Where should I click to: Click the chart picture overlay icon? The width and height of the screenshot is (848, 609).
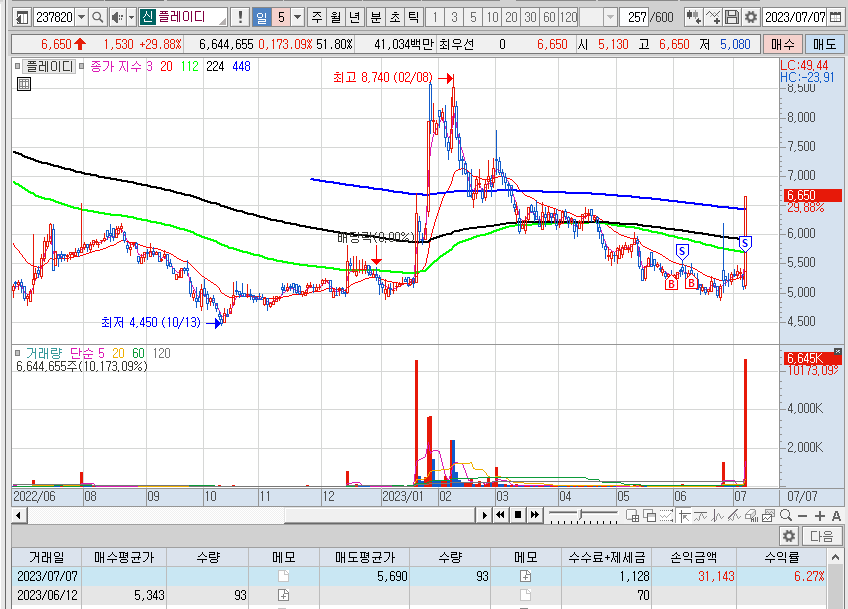pyautogui.click(x=768, y=515)
